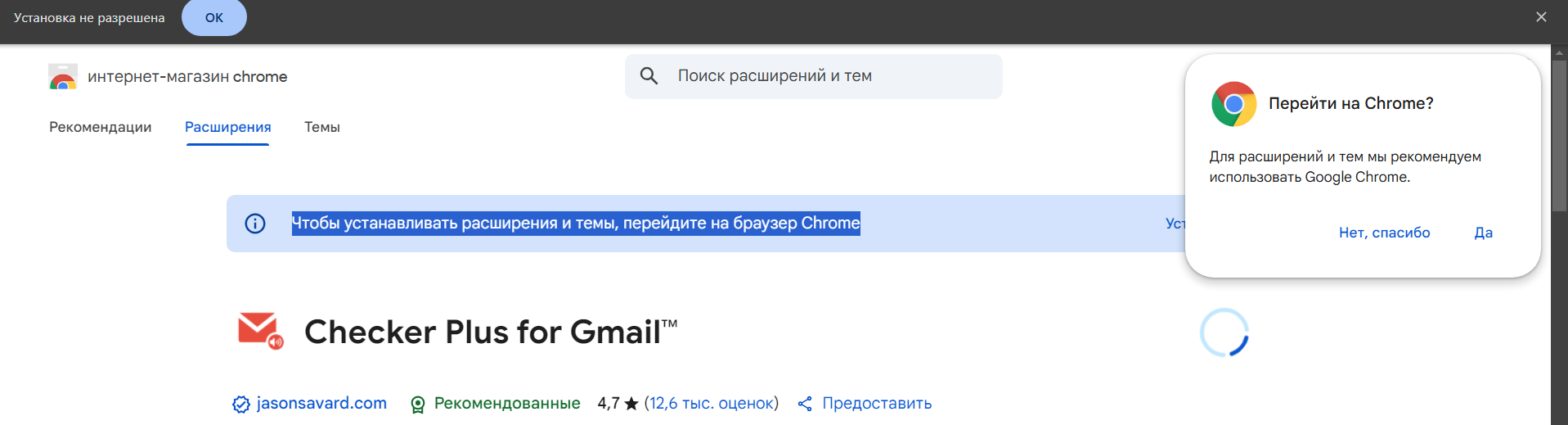Open the Темы tab
The height and width of the screenshot is (425, 1568).
click(322, 127)
